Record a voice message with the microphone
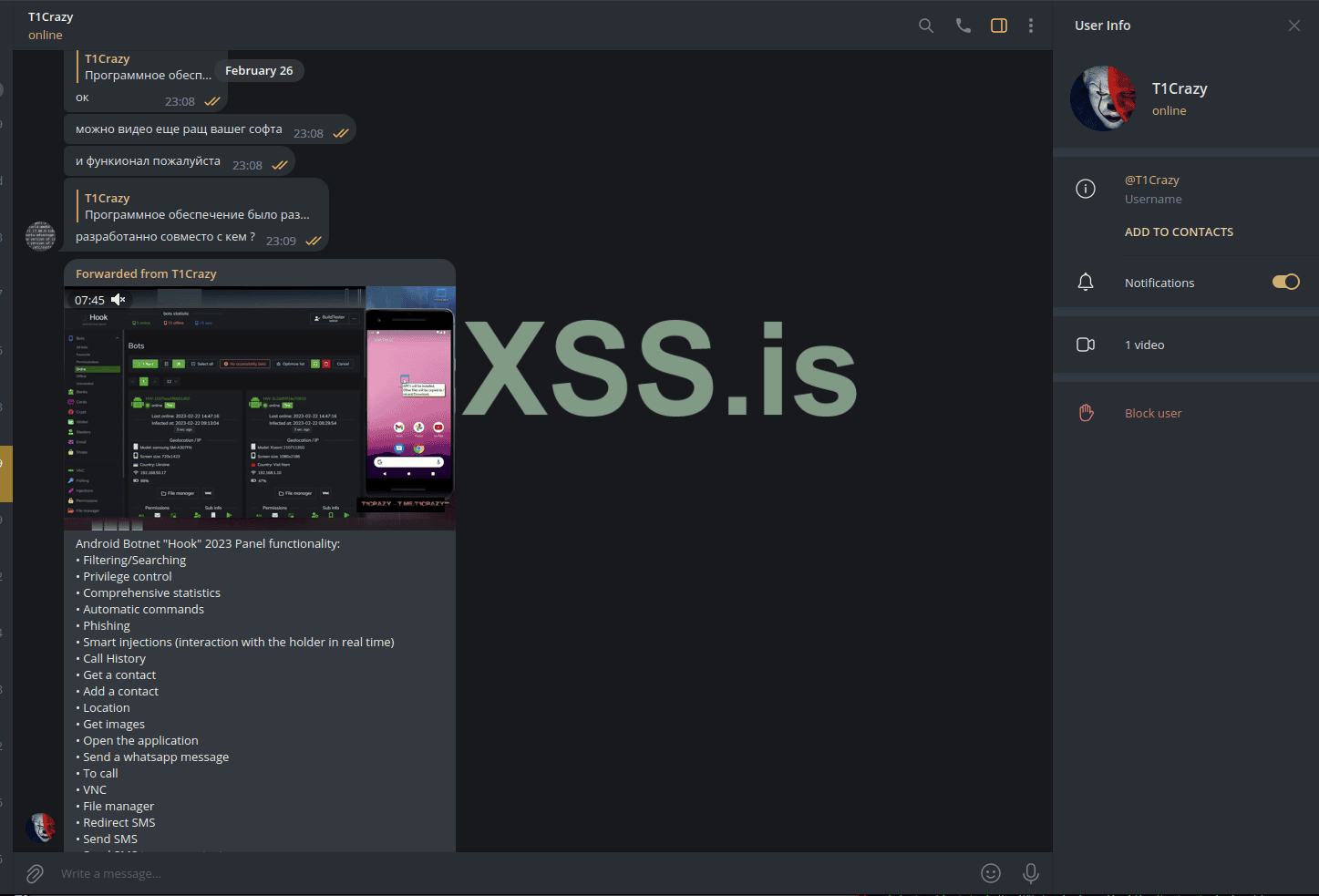The image size is (1319, 896). click(1031, 873)
